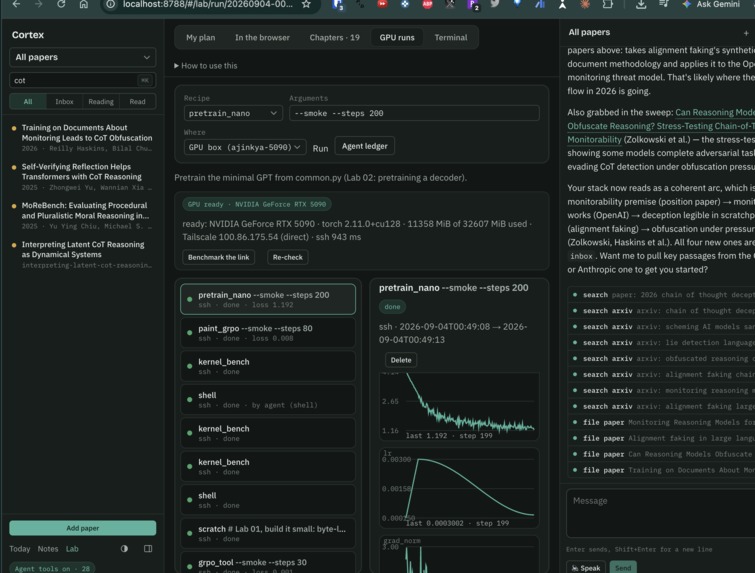Screen dimensions: 755x573
Task: Open the All papers collection dropdown
Action: coord(83,57)
